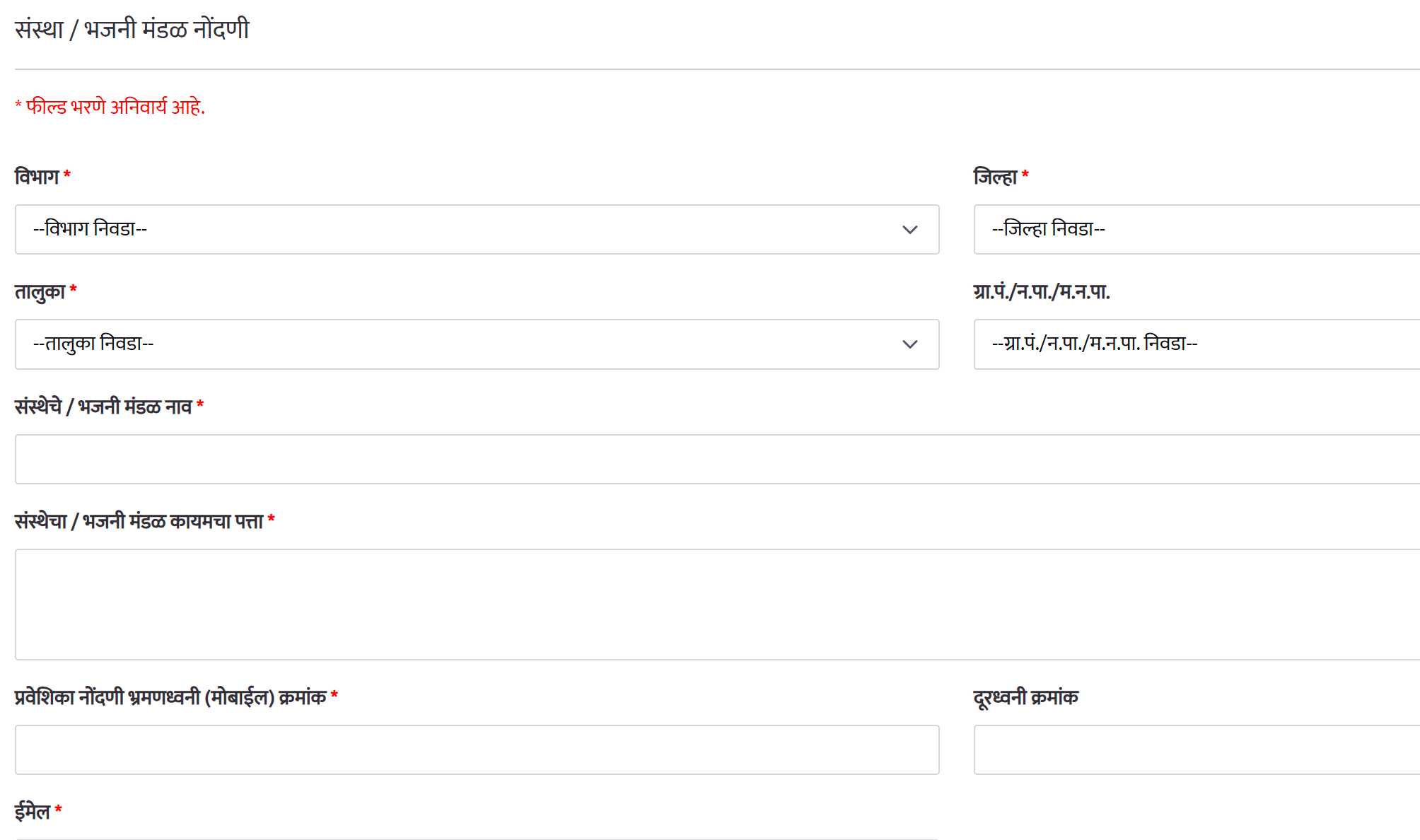
Task: Click the ग्रा.पं./न.पा./म.न.पा. field label
Action: tap(1042, 291)
